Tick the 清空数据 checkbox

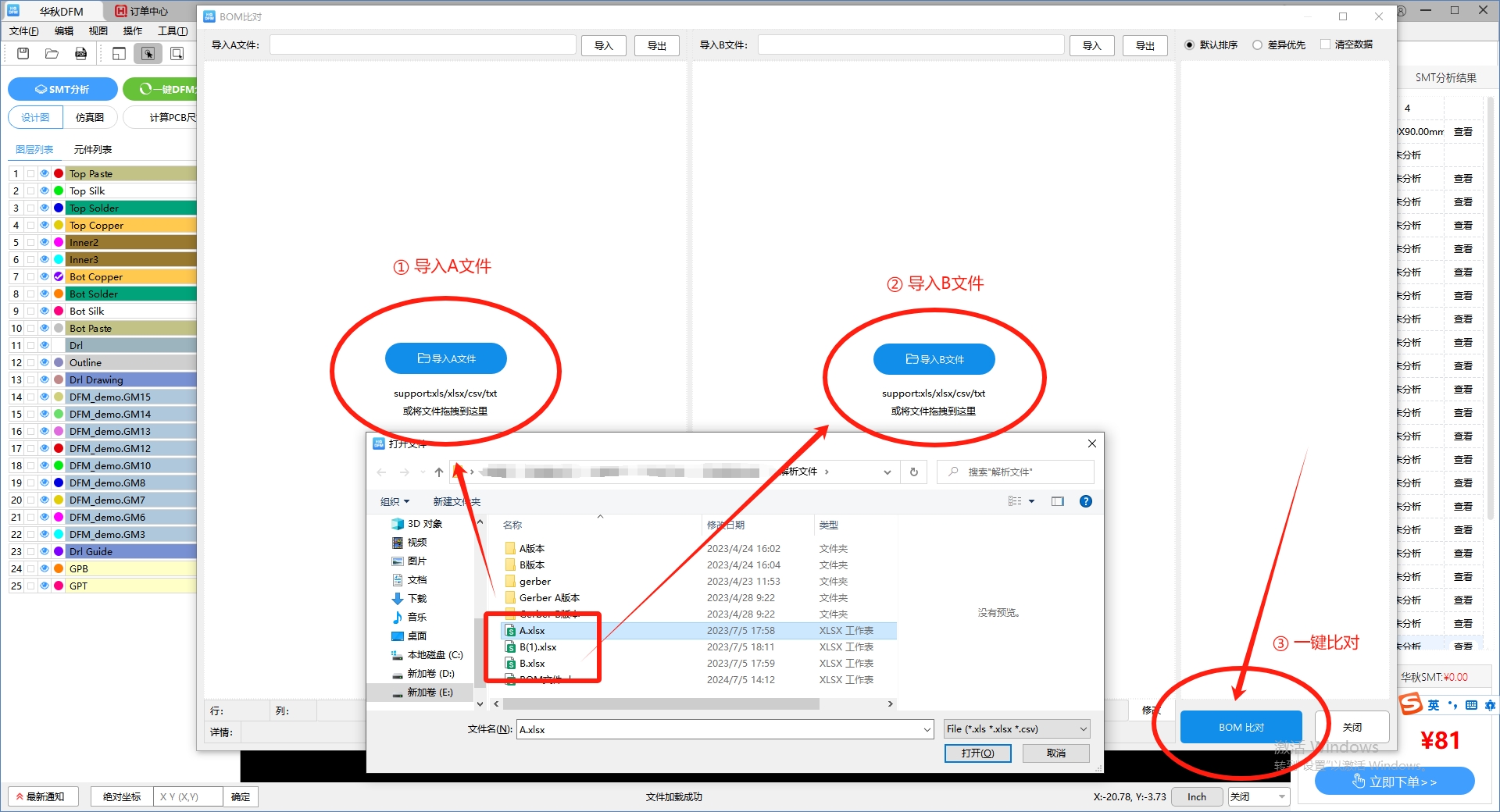click(1325, 45)
